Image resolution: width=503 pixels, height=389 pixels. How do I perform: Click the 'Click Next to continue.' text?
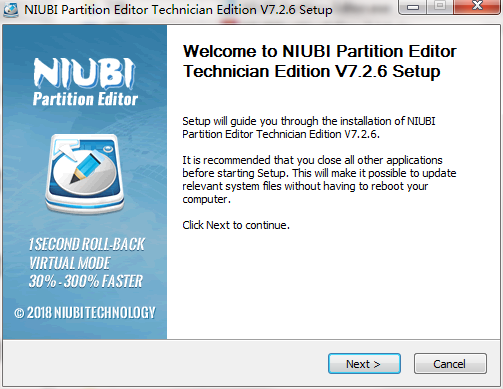(x=236, y=225)
